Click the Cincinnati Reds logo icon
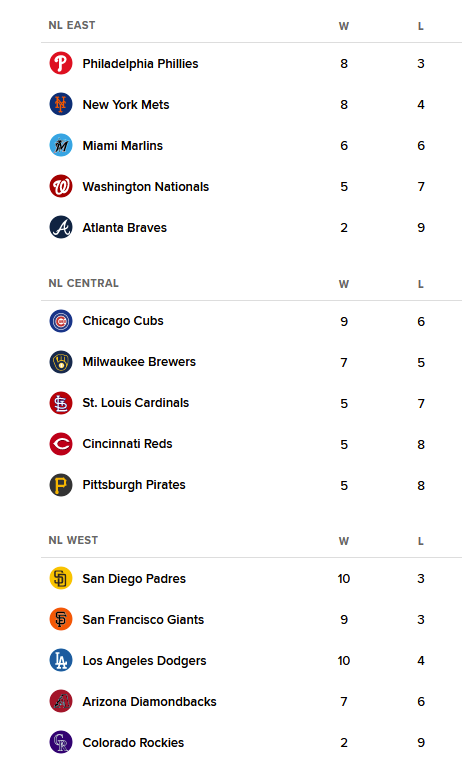Screen dimensions: 462x775 (x=61, y=444)
